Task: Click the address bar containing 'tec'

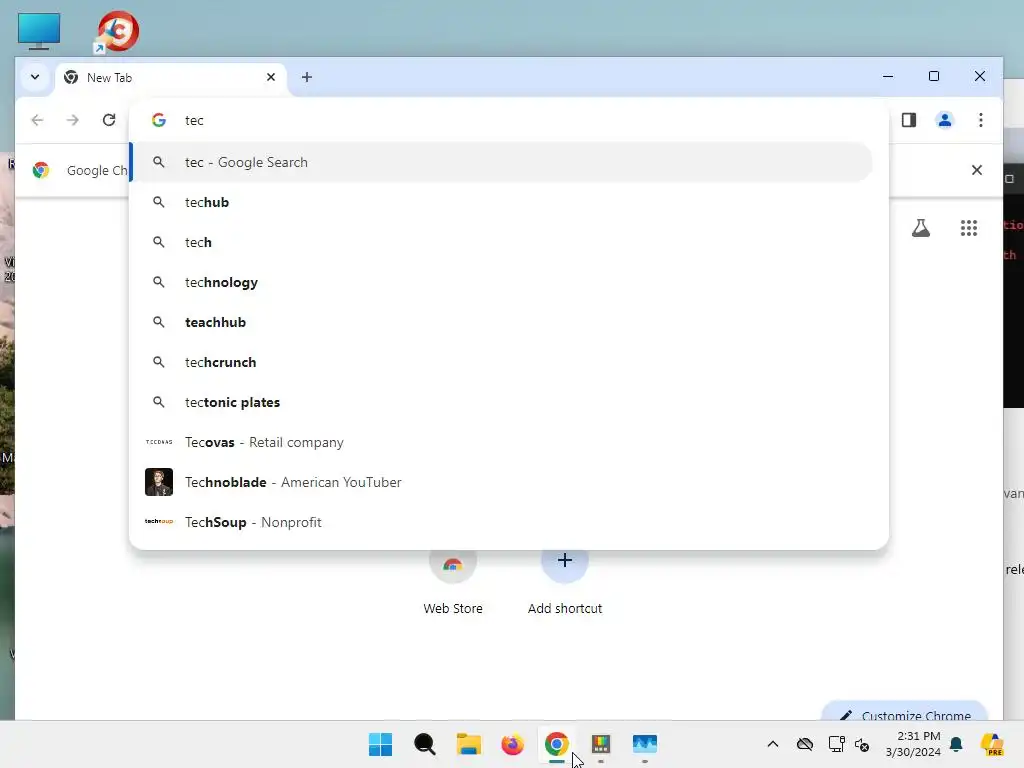Action: coord(509,120)
